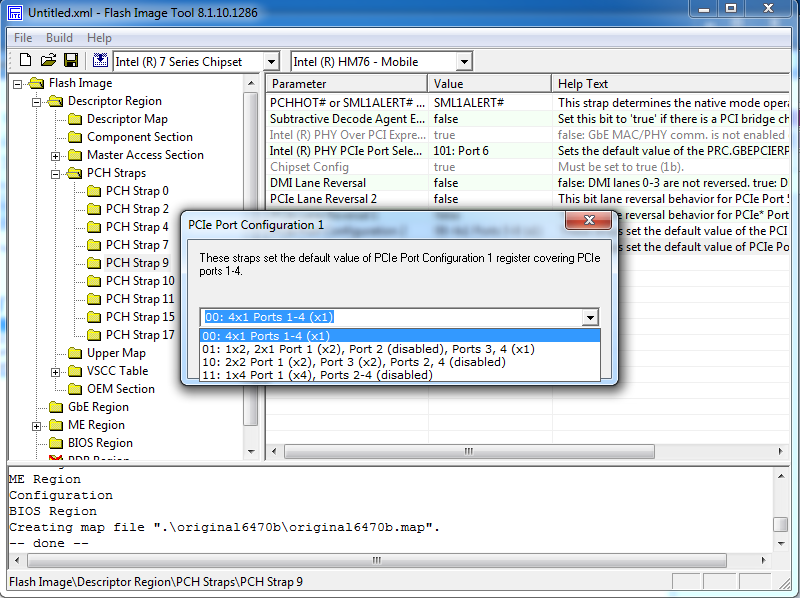800x598 pixels.
Task: Choose option 11: 1x4 Port 1 (x4)
Action: pos(401,375)
